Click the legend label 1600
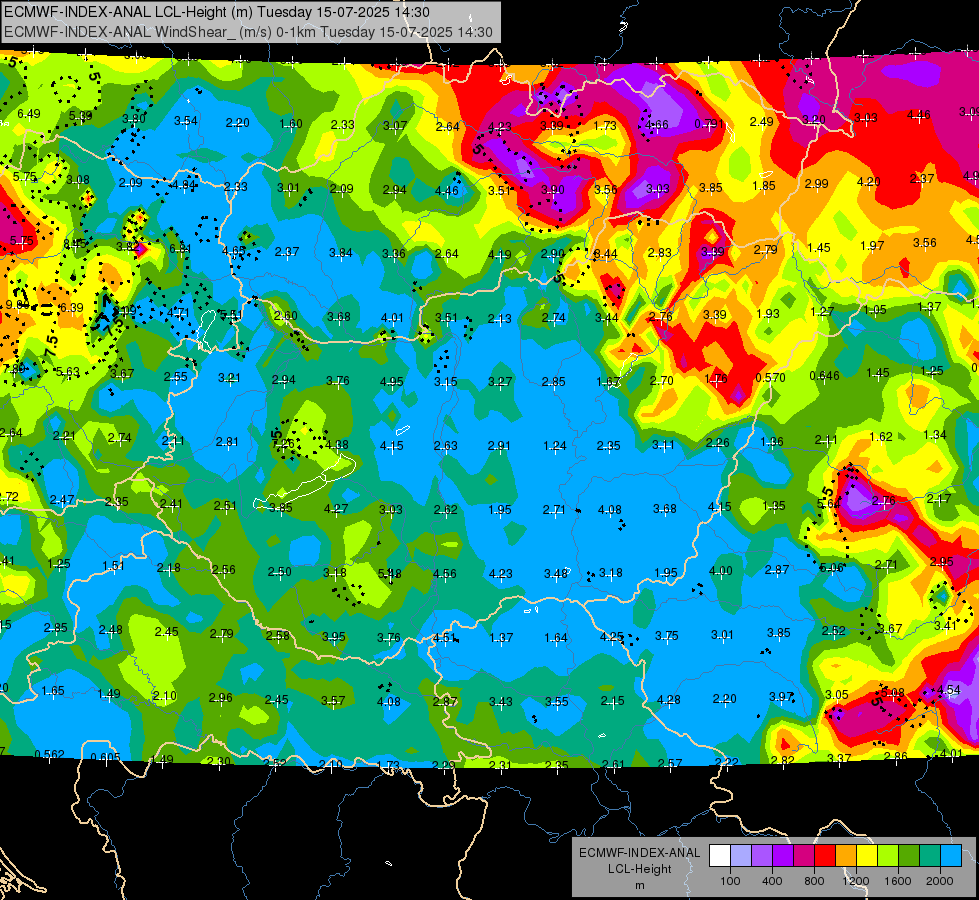 coord(898,881)
